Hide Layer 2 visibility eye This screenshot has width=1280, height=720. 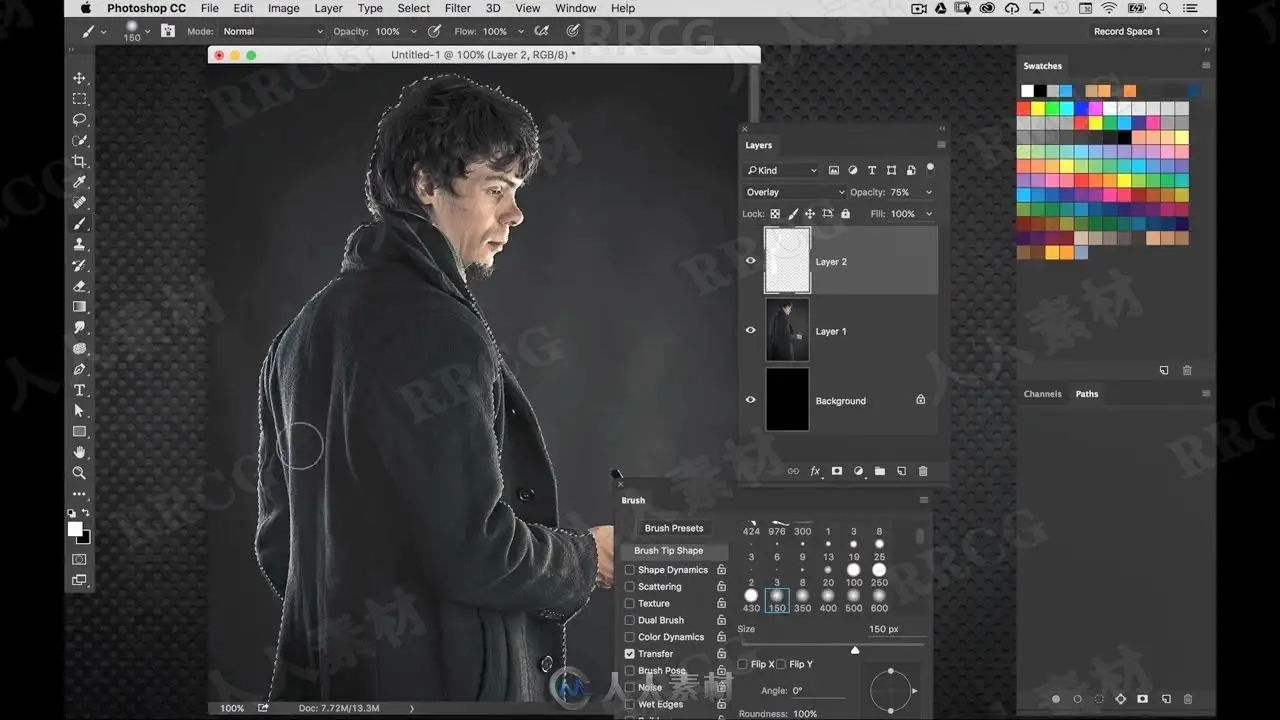tap(751, 261)
